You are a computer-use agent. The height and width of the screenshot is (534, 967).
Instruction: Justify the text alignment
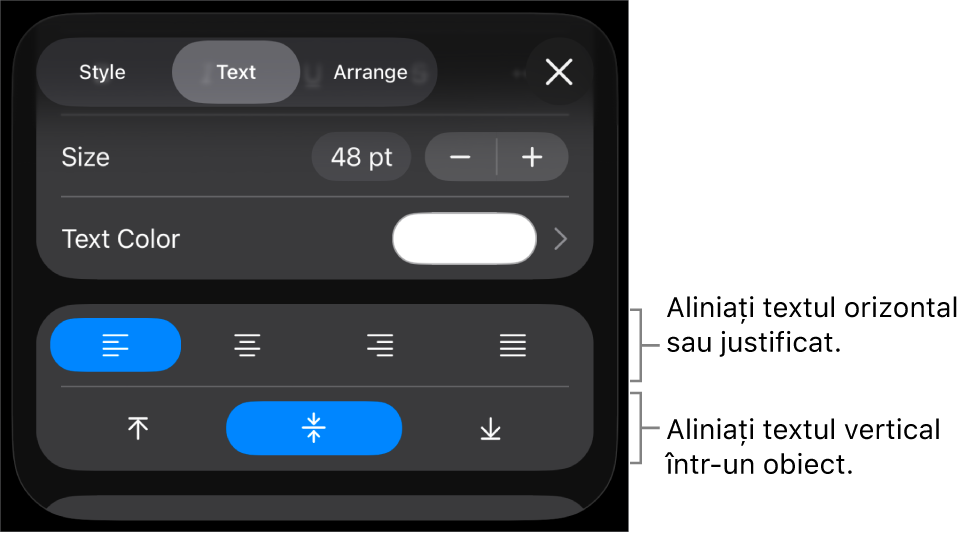click(x=512, y=345)
